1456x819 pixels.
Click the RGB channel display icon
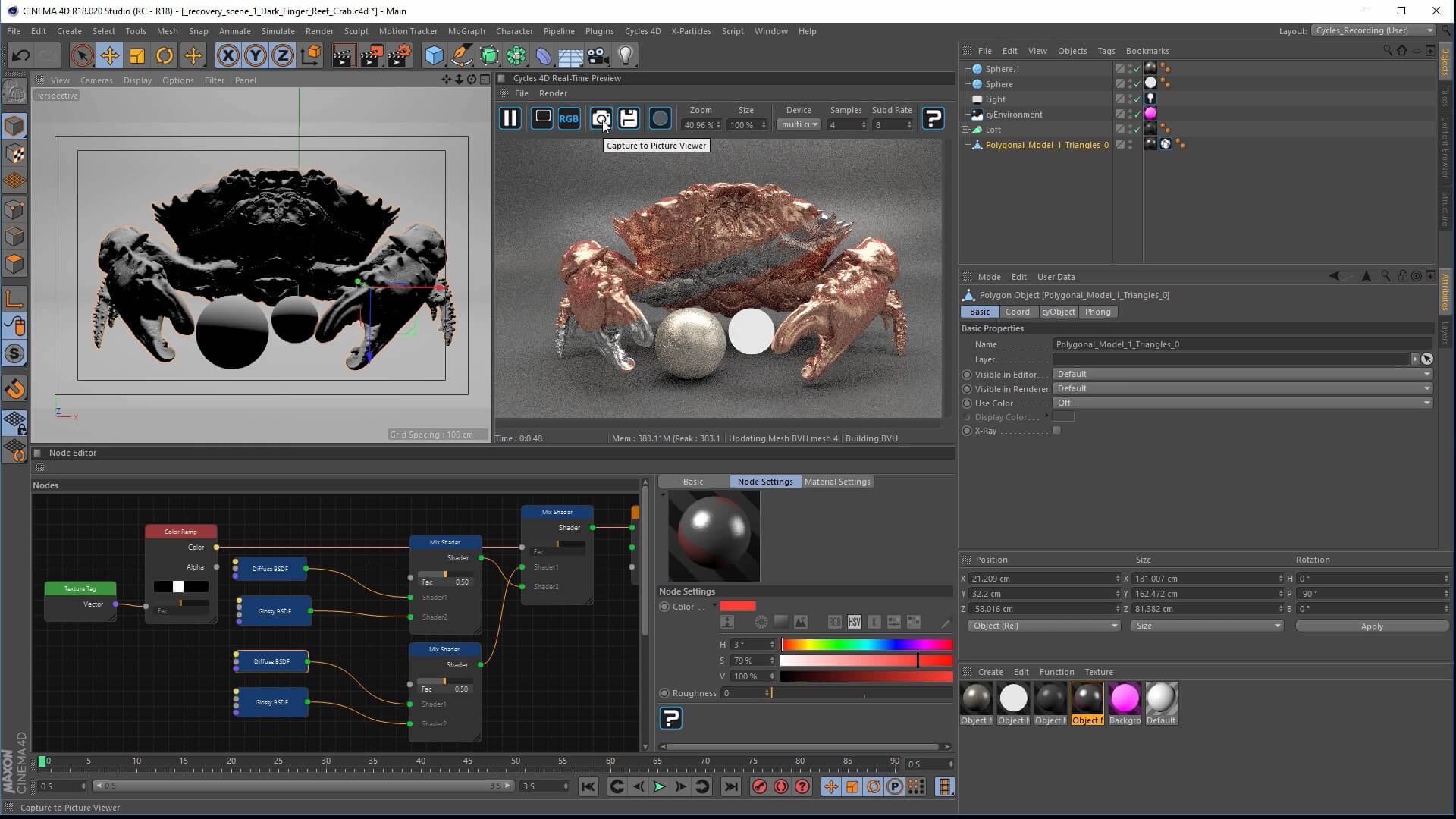[x=569, y=118]
